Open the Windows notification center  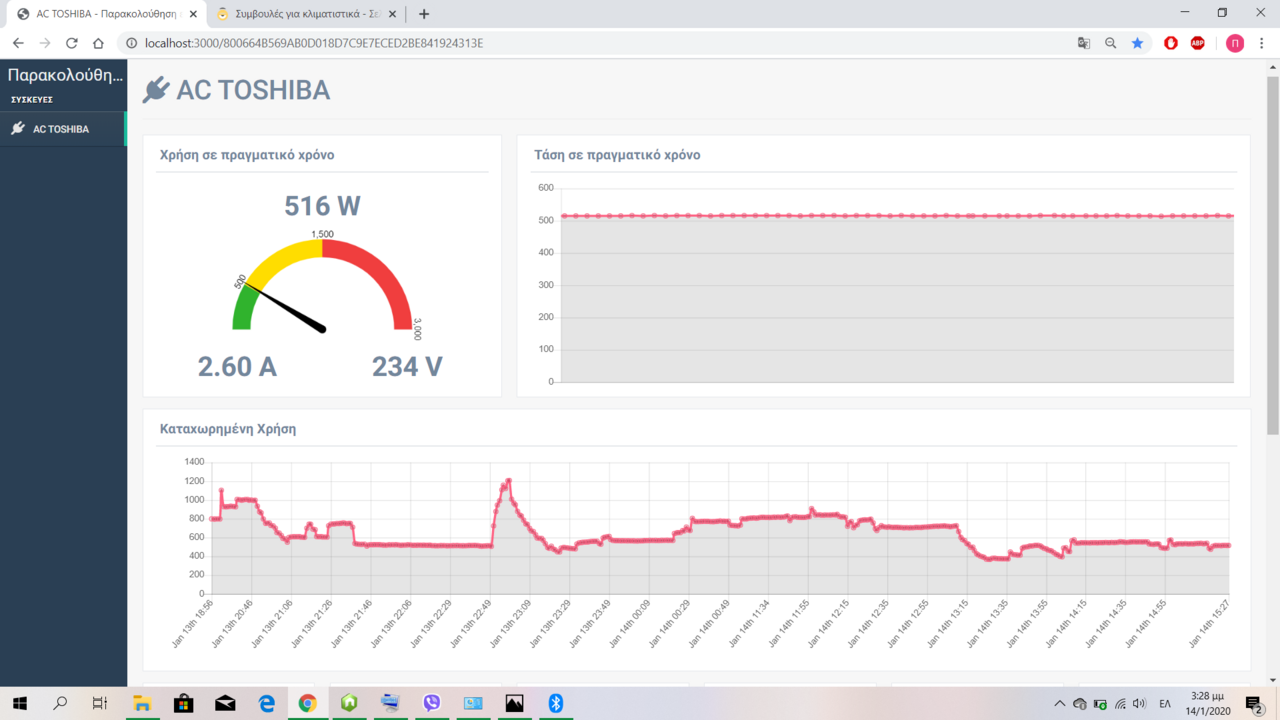click(1254, 704)
